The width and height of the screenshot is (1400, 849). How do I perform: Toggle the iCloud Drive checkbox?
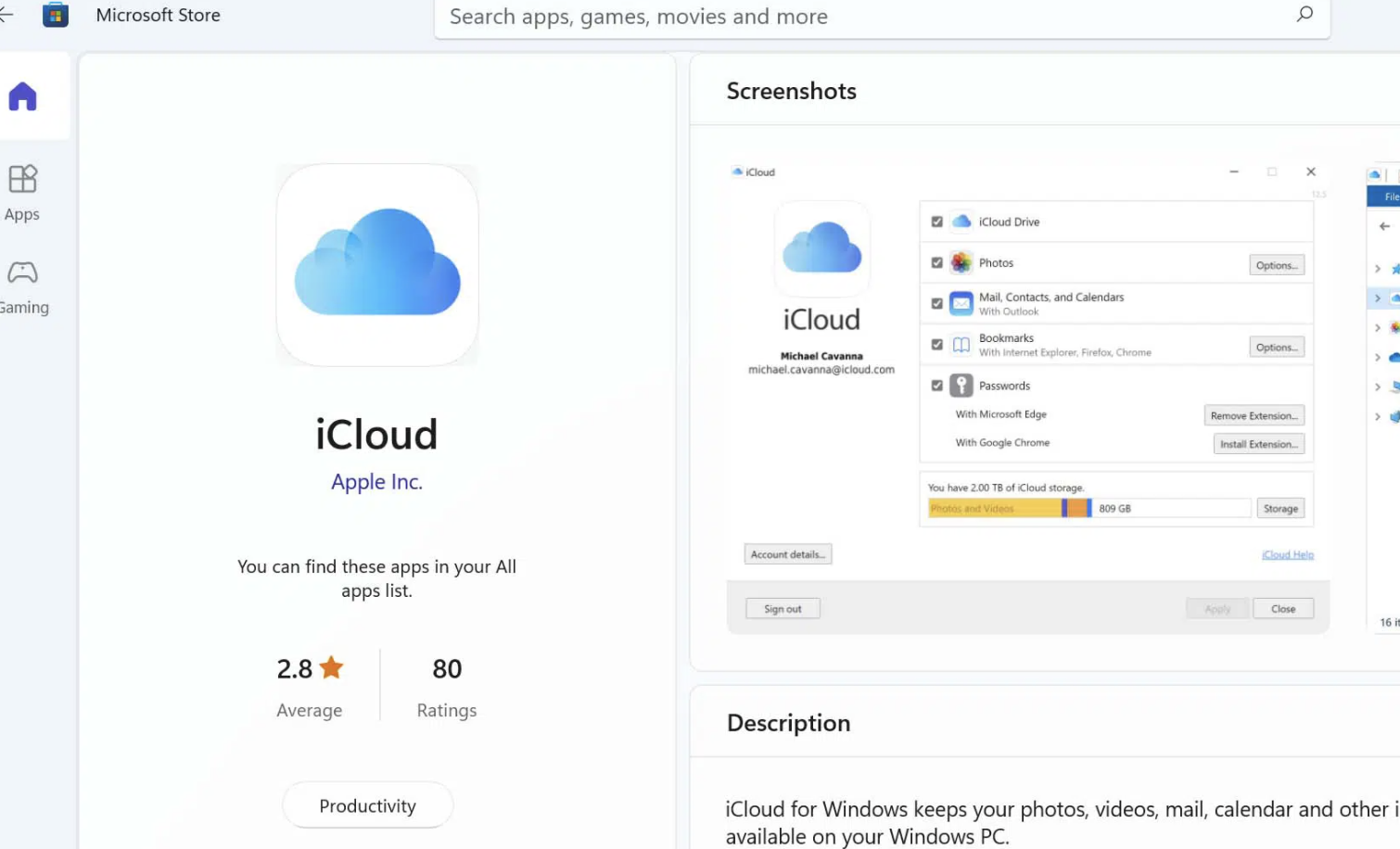pos(937,222)
